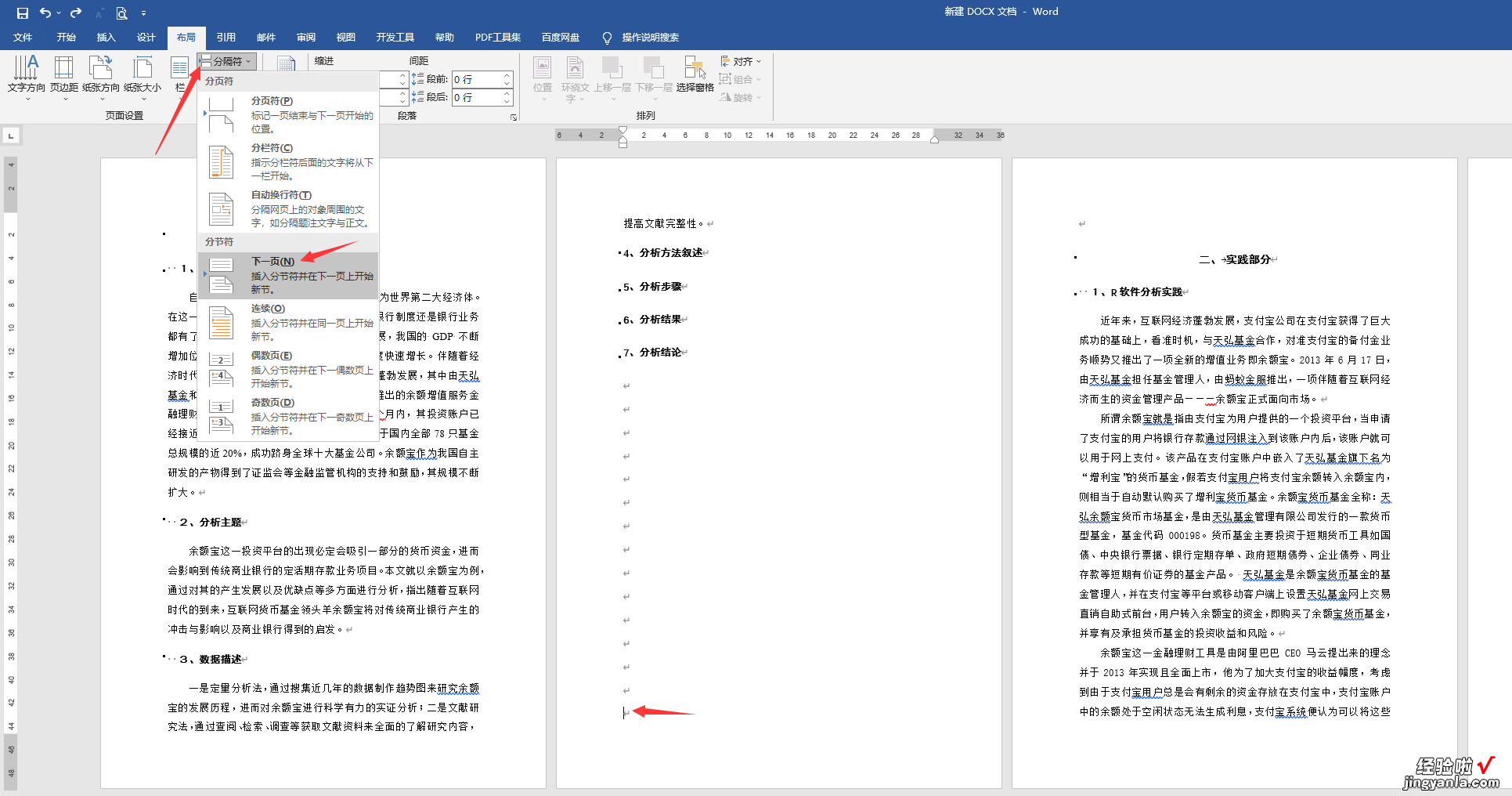Click the 段后 spacing after field
1512x796 pixels.
pos(477,98)
